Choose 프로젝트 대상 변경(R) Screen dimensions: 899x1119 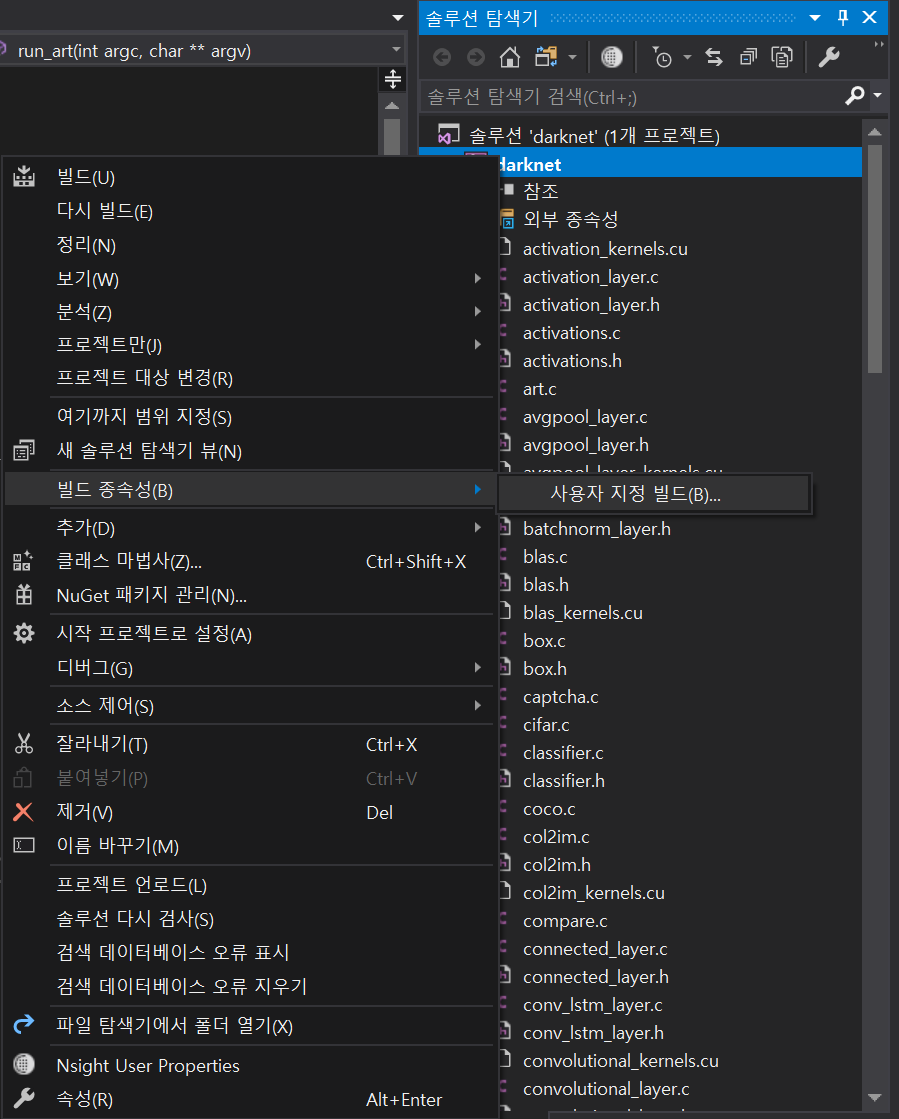[250, 378]
